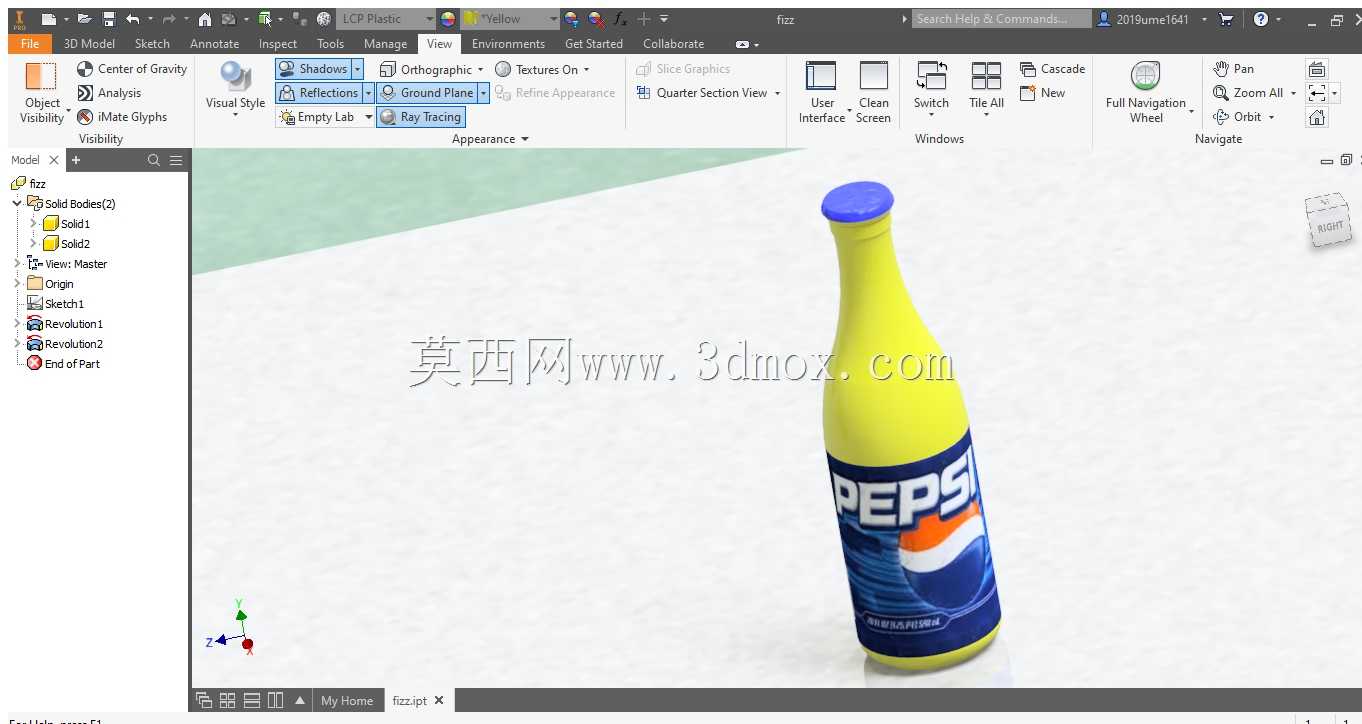The image size is (1362, 724).
Task: Open the User Interface button
Action: (x=821, y=93)
